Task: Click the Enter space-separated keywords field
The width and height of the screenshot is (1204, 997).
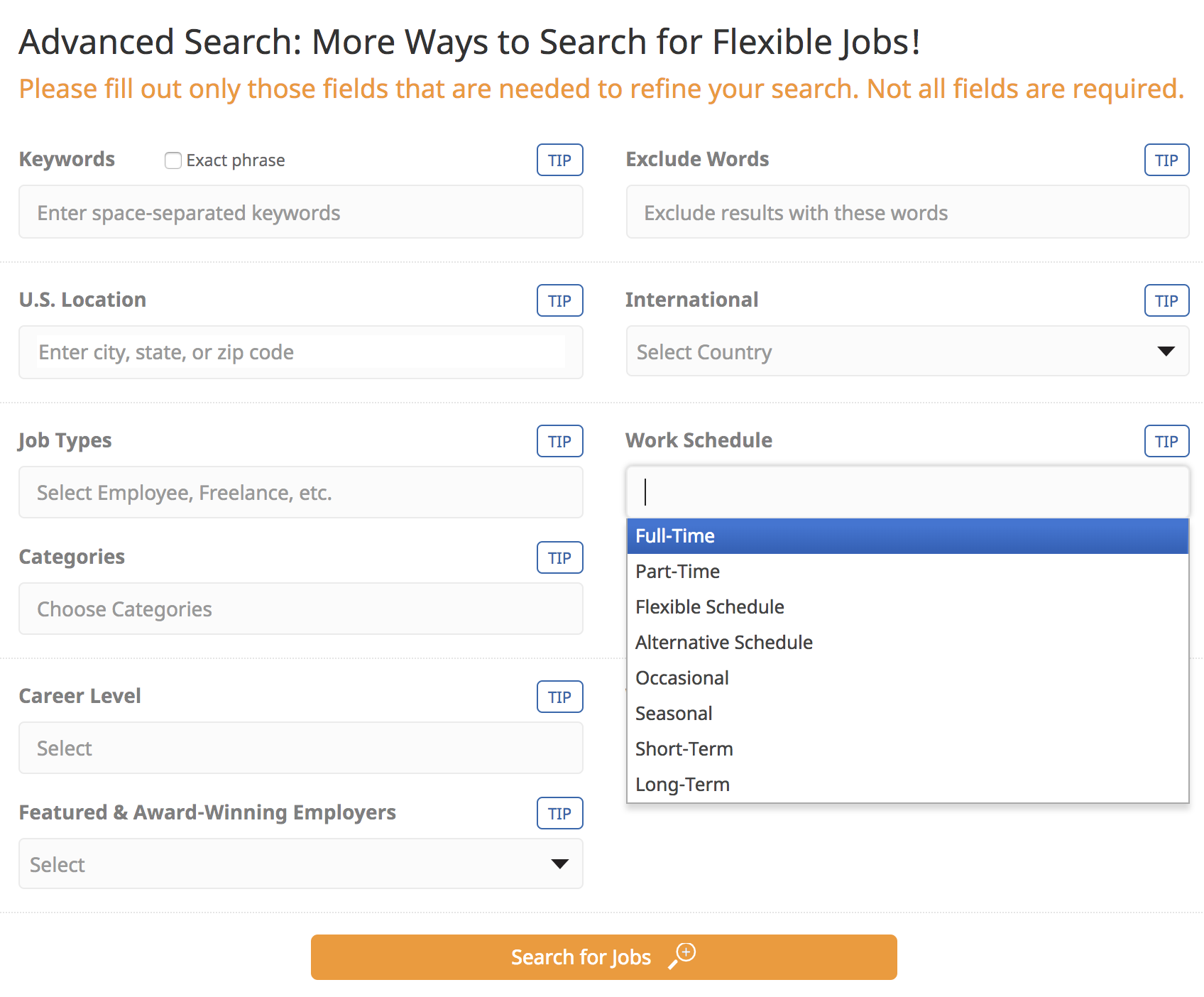Action: pos(300,212)
